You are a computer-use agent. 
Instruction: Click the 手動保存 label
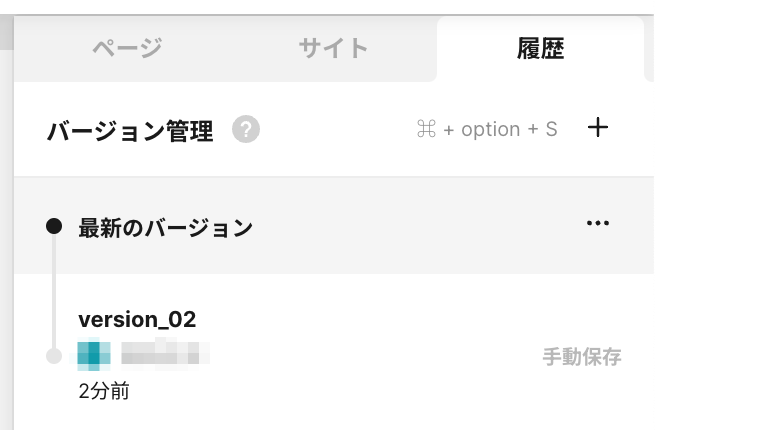click(582, 356)
